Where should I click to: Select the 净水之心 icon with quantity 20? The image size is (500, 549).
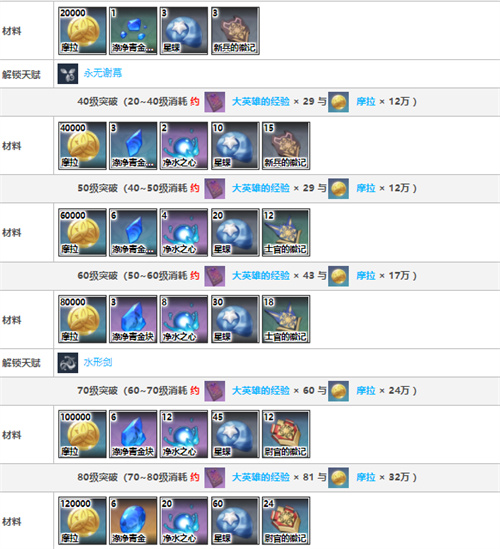click(184, 521)
